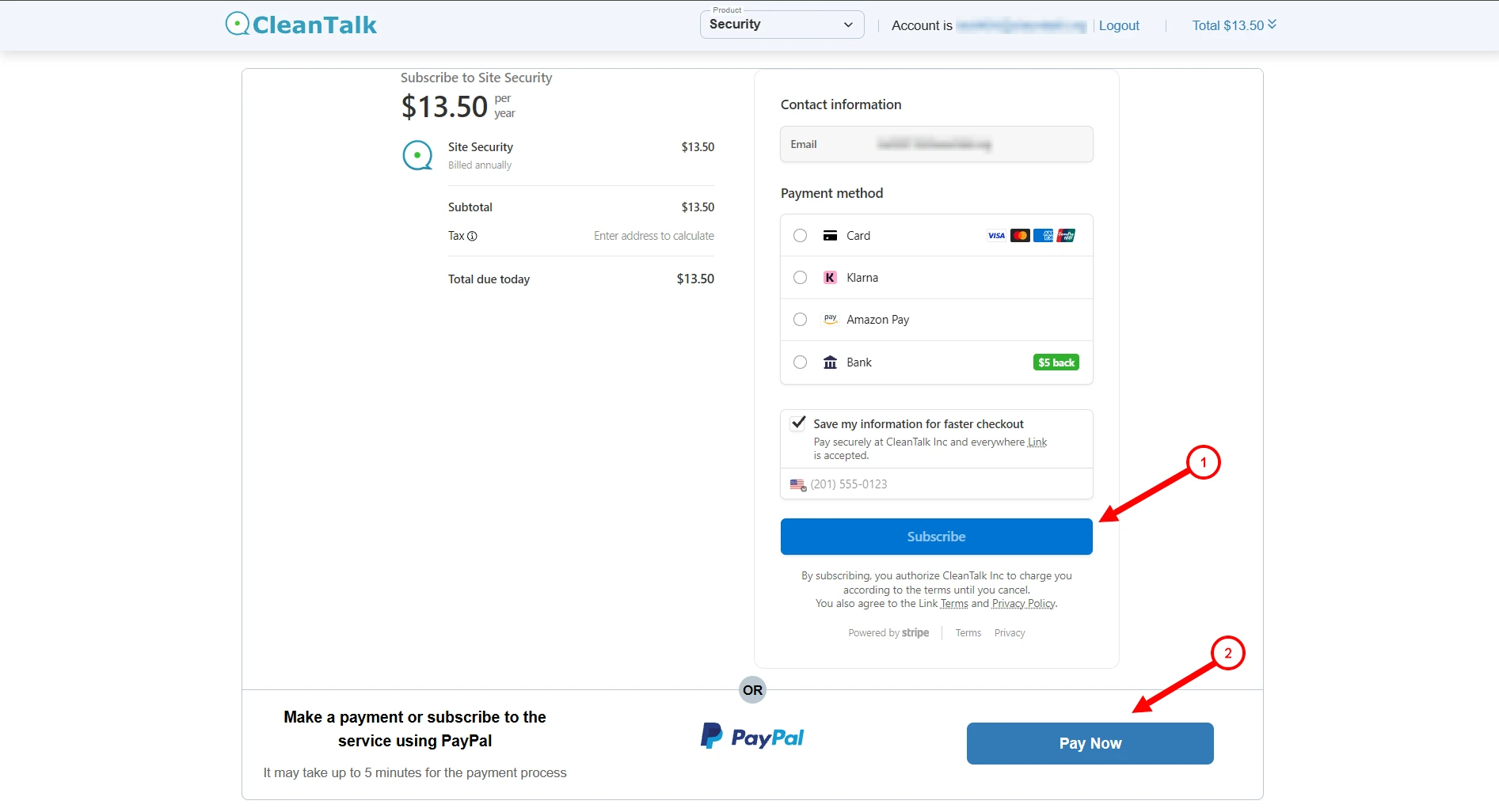Open the Stripe Terms footer link
Image resolution: width=1499 pixels, height=812 pixels.
tap(968, 633)
